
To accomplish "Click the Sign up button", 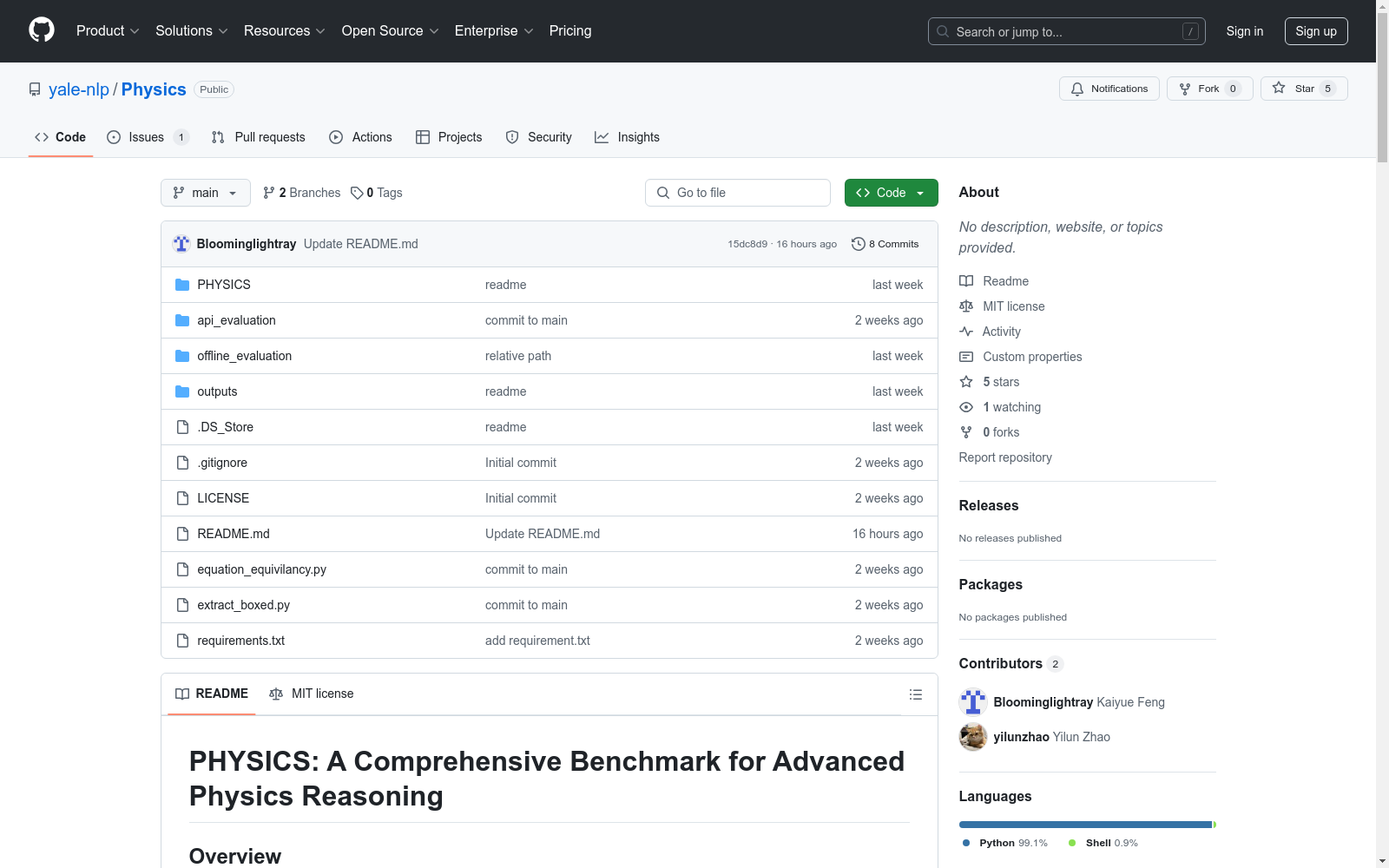I will [1316, 31].
